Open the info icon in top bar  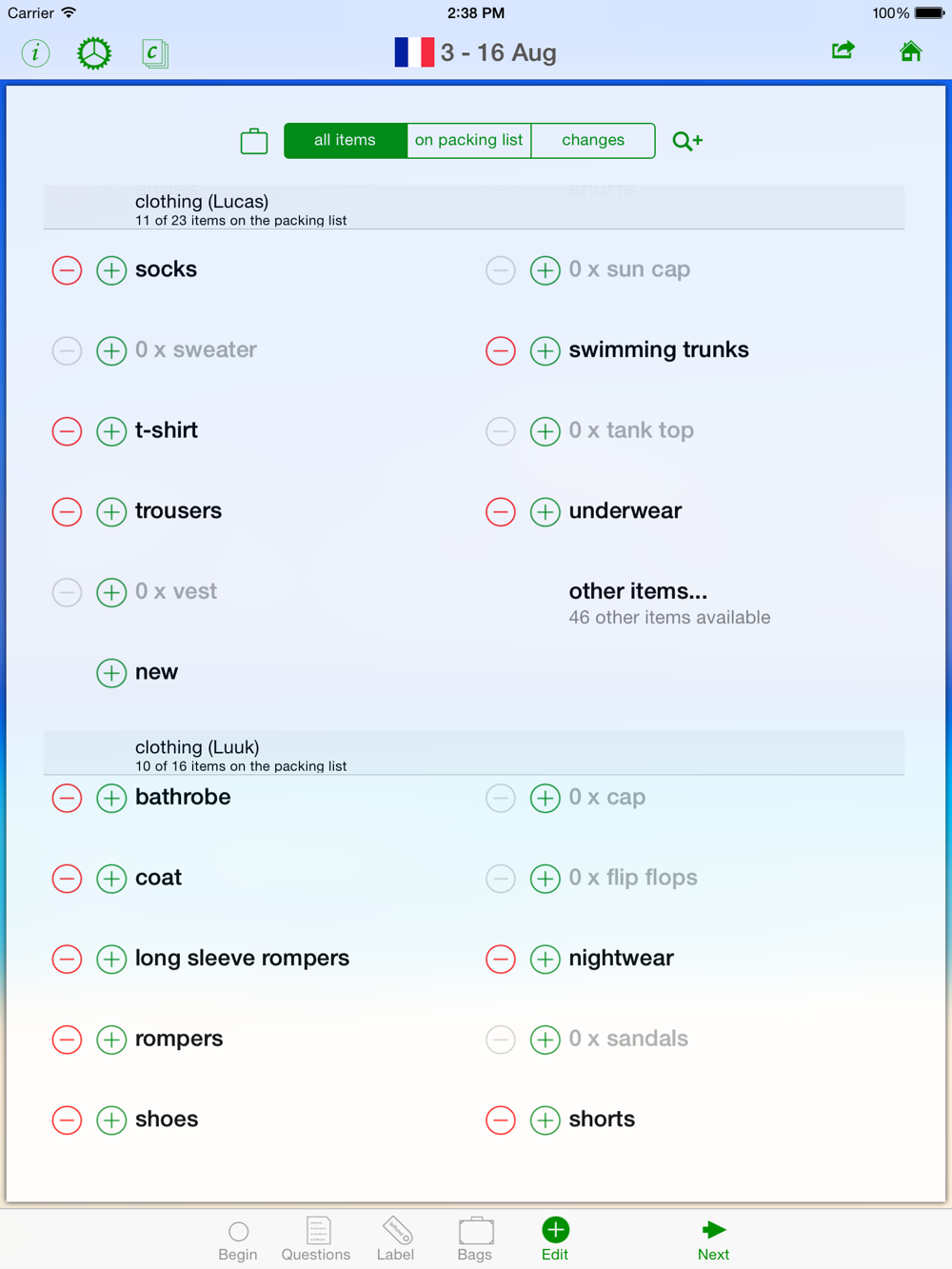[36, 53]
